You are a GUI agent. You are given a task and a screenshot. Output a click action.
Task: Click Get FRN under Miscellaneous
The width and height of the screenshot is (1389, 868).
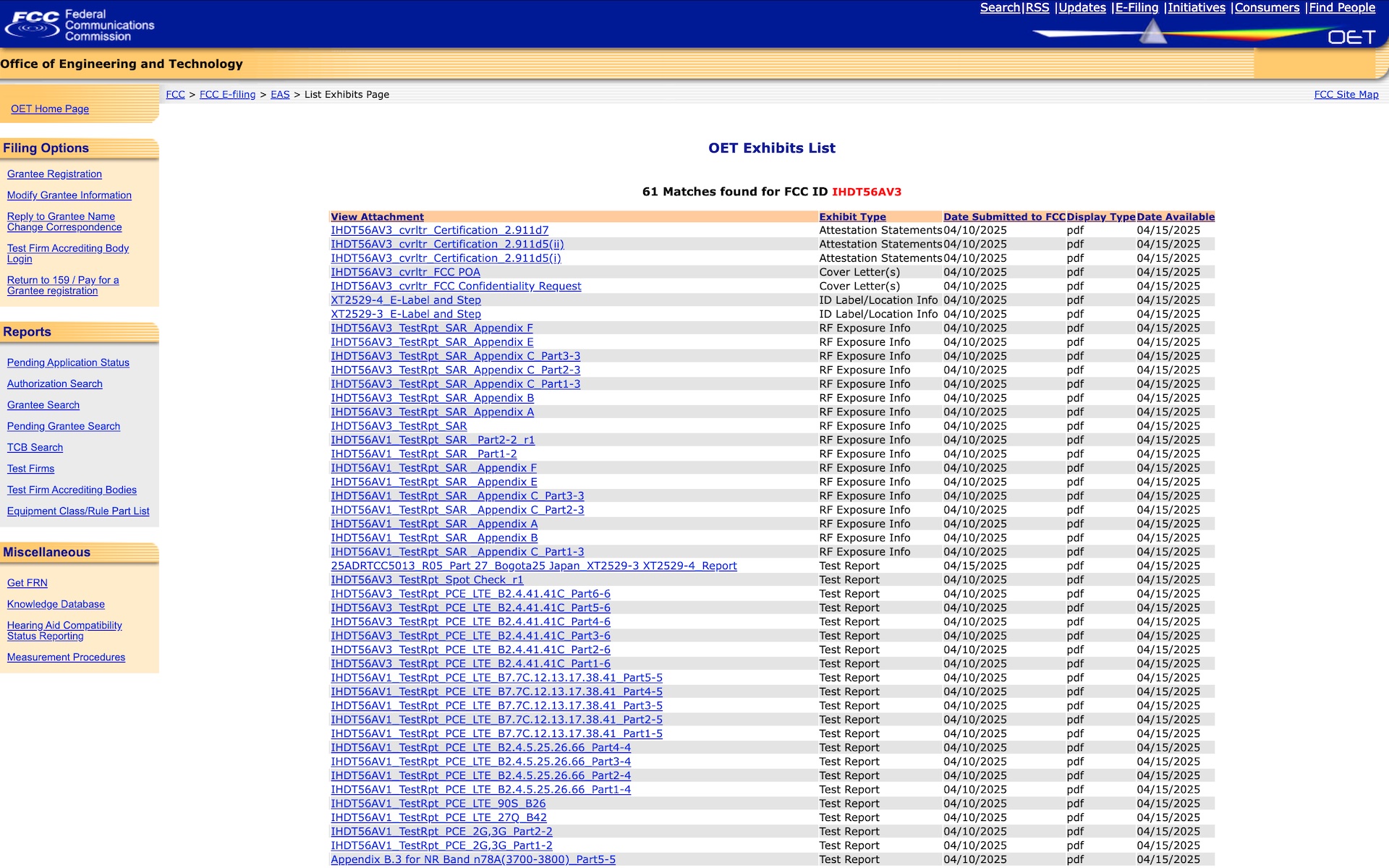coord(27,583)
